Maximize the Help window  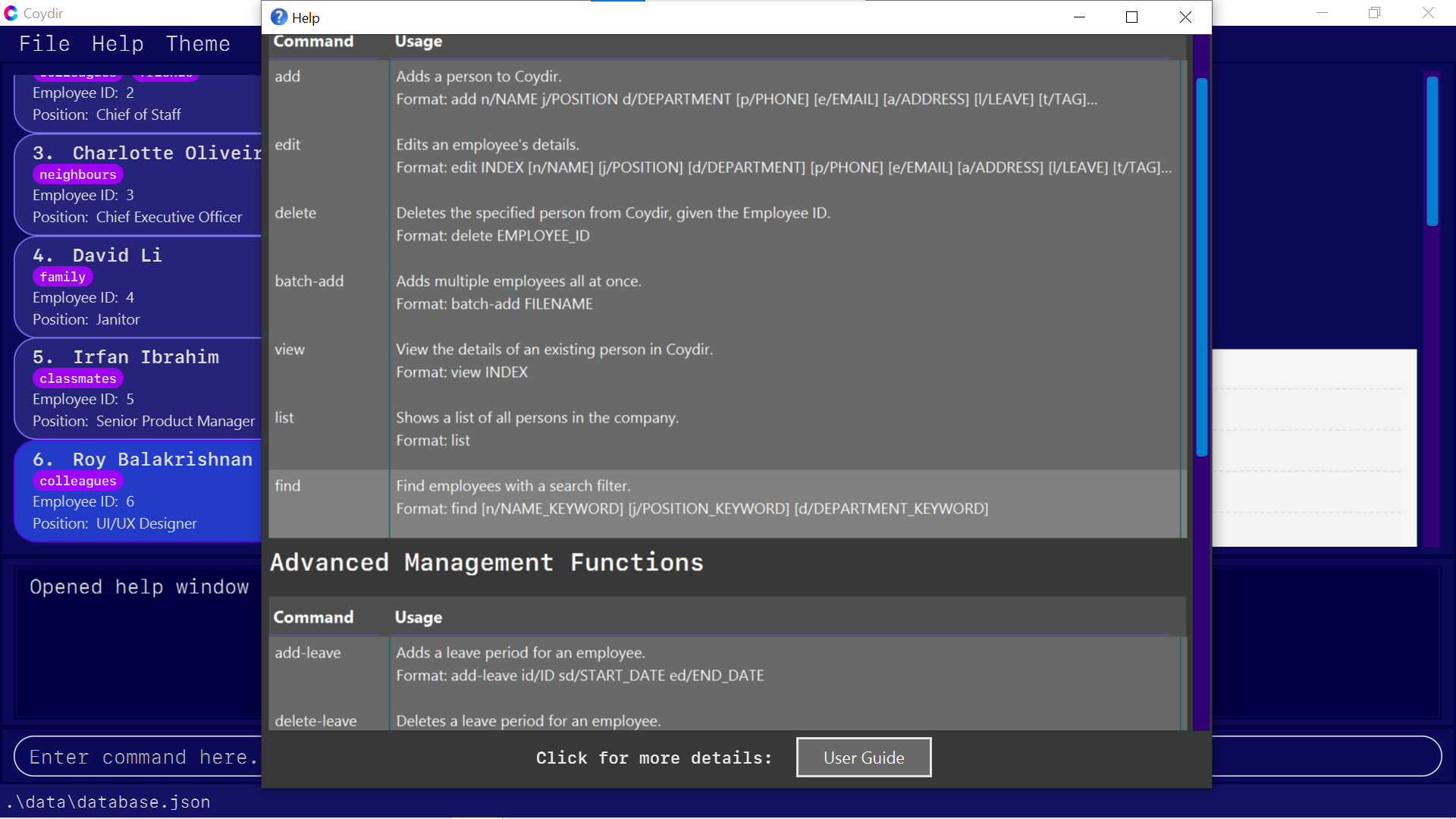1131,17
